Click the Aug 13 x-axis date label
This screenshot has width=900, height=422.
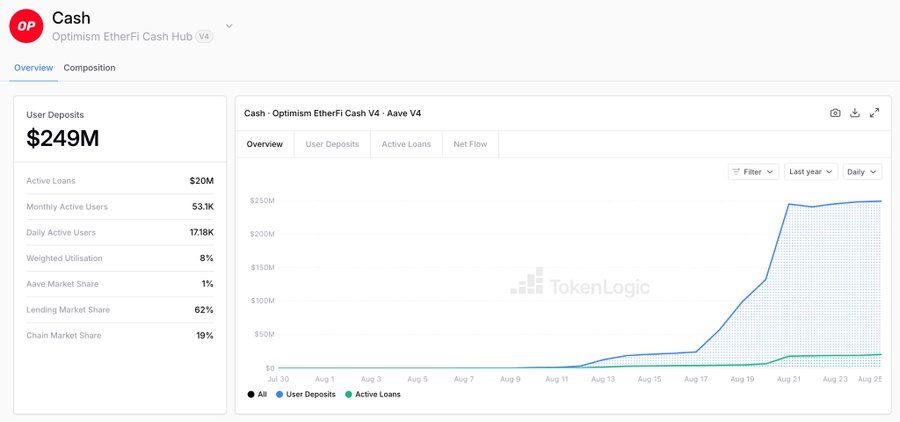tap(603, 379)
